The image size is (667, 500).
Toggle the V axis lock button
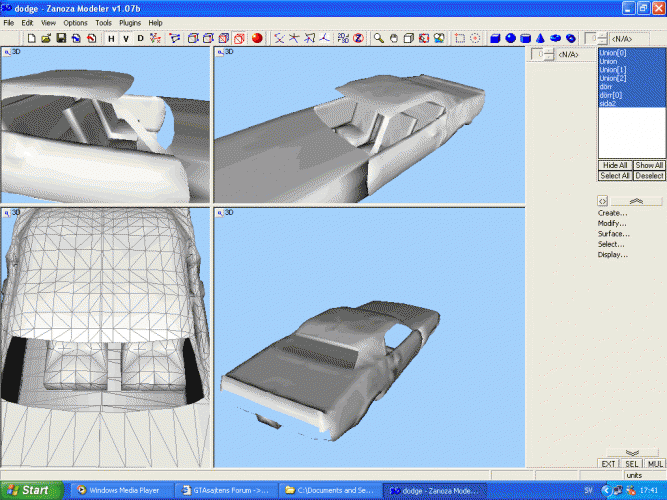(x=125, y=38)
